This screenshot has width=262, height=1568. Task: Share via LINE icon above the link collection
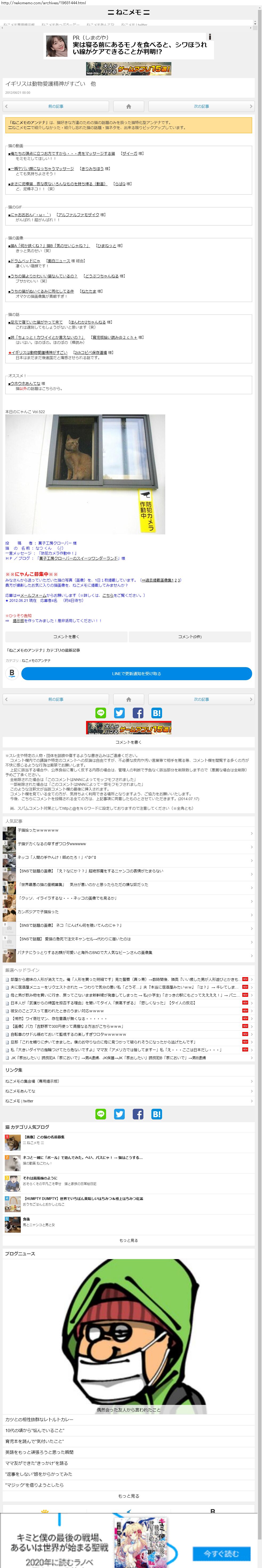coord(100,713)
